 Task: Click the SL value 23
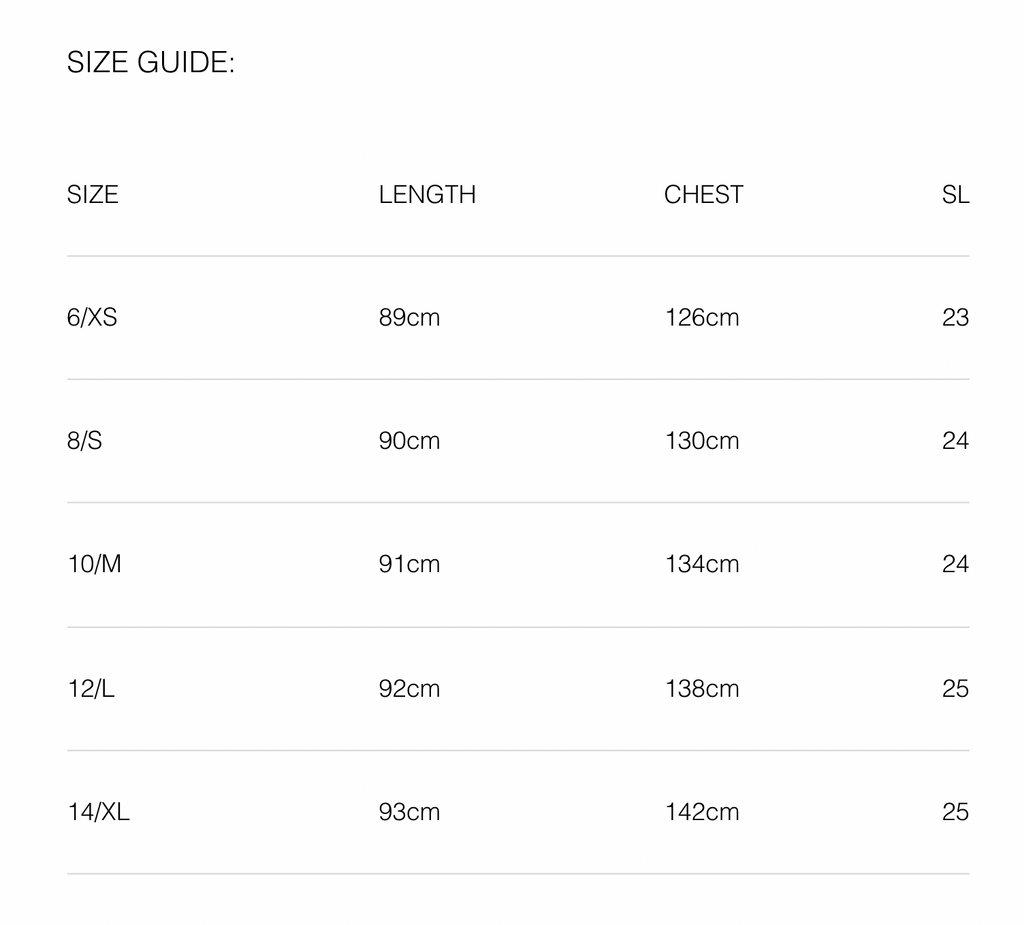pyautogui.click(x=955, y=317)
